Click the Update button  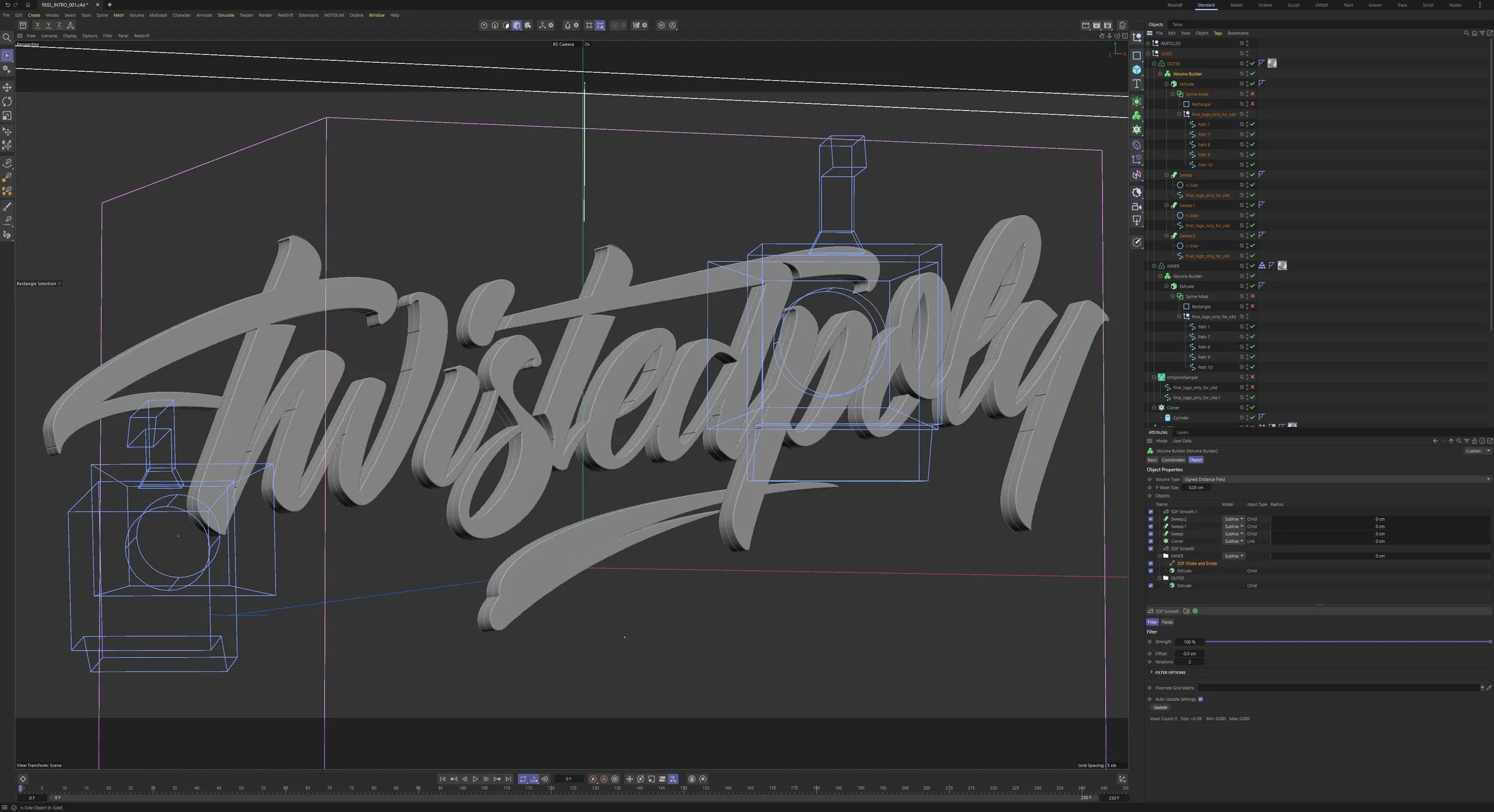click(1160, 707)
